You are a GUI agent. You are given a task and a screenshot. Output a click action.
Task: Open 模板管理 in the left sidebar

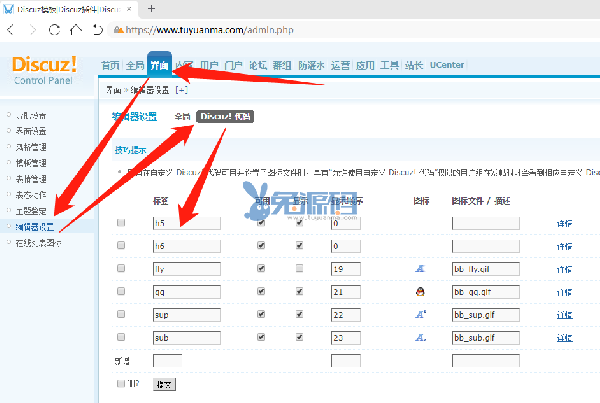[x=31, y=163]
